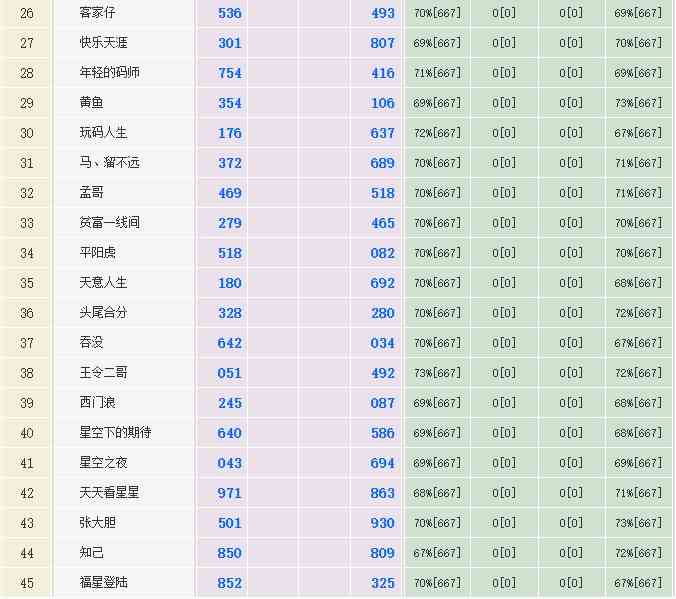Open the 玩码人生 entry
676x599 pixels.
tap(104, 133)
